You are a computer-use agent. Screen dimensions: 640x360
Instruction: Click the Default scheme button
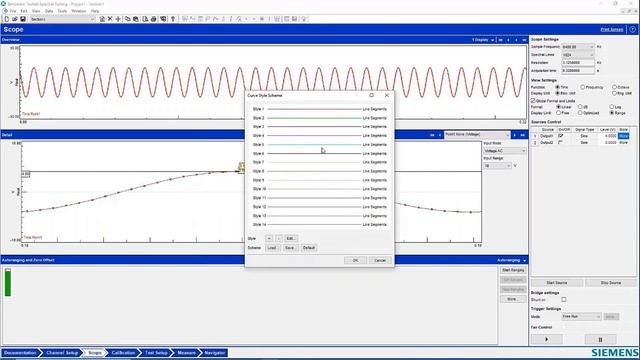309,248
